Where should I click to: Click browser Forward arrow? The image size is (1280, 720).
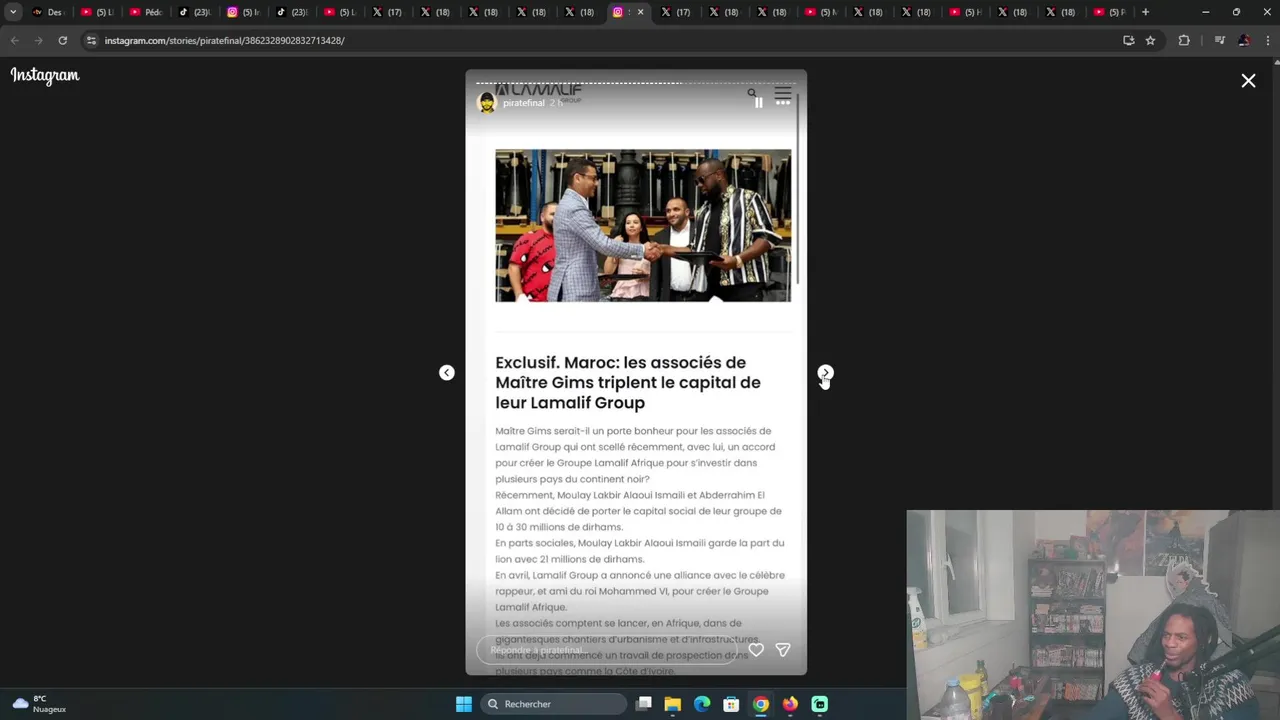pyautogui.click(x=38, y=40)
